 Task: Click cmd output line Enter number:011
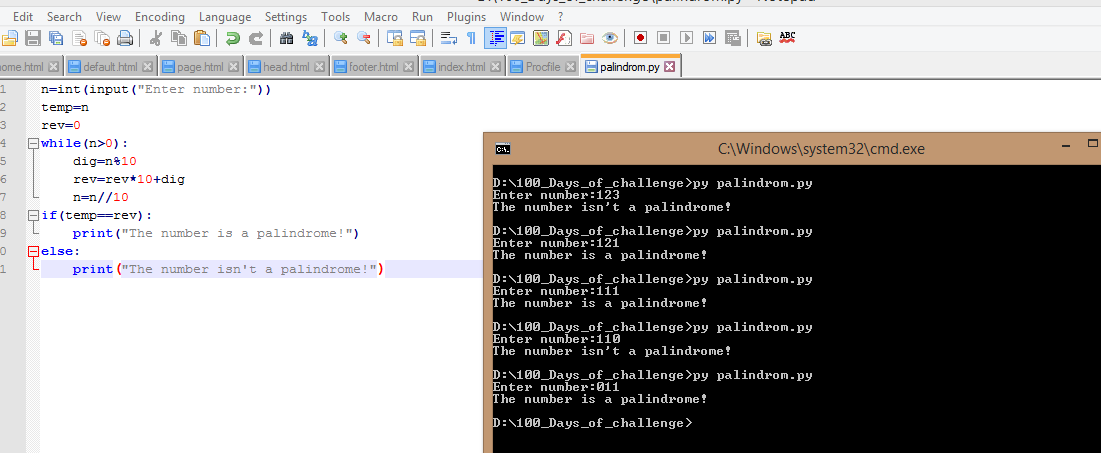556,386
